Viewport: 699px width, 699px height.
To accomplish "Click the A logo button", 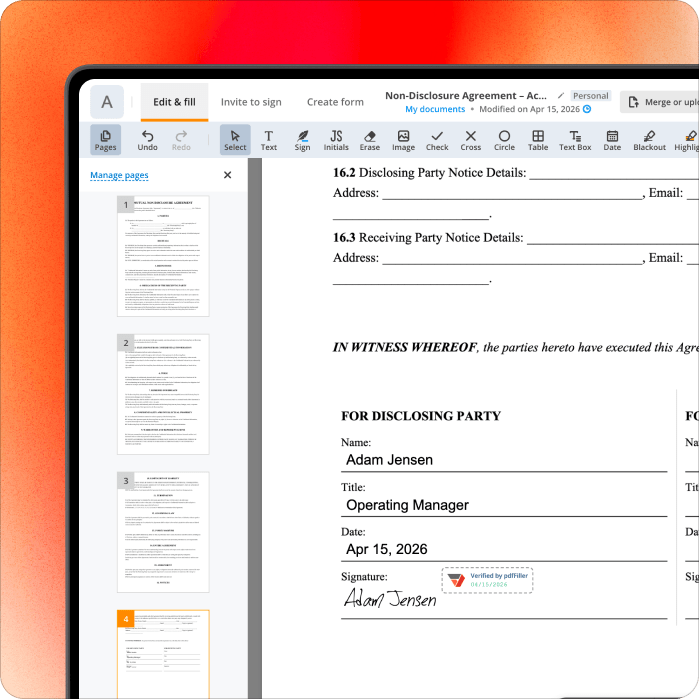I will coord(107,102).
